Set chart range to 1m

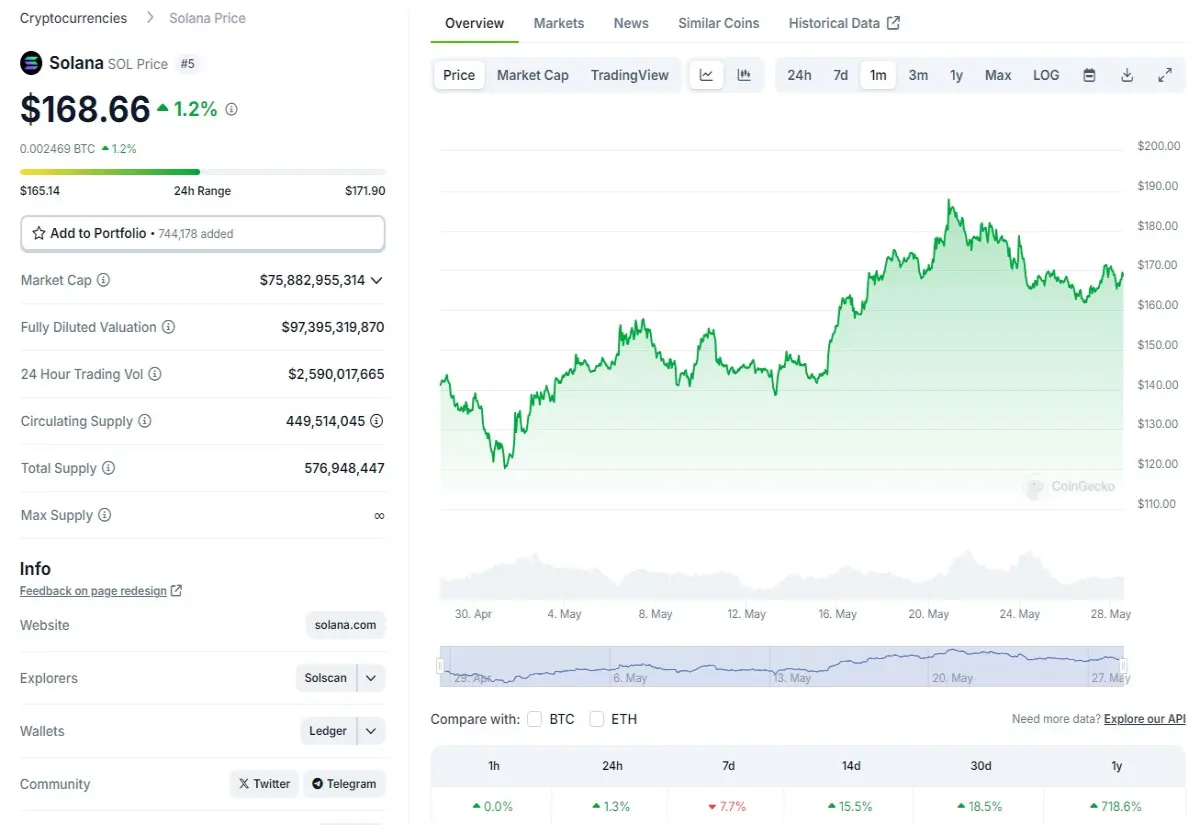(878, 75)
